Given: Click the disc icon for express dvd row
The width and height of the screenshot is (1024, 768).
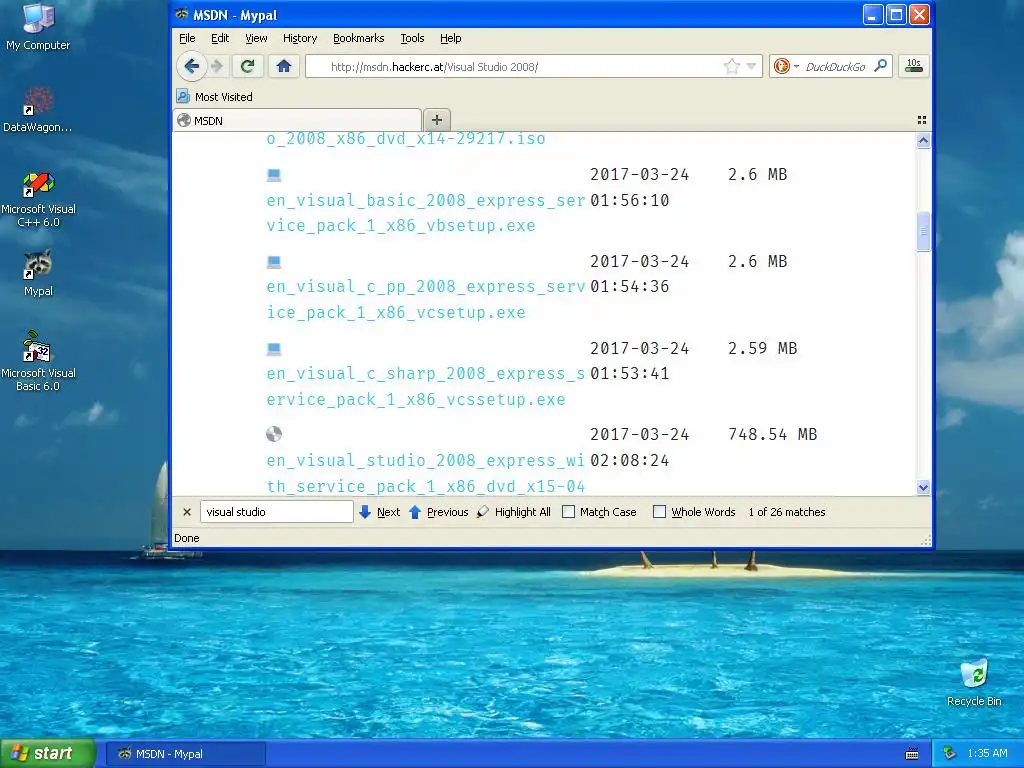Looking at the screenshot, I should click(x=274, y=434).
